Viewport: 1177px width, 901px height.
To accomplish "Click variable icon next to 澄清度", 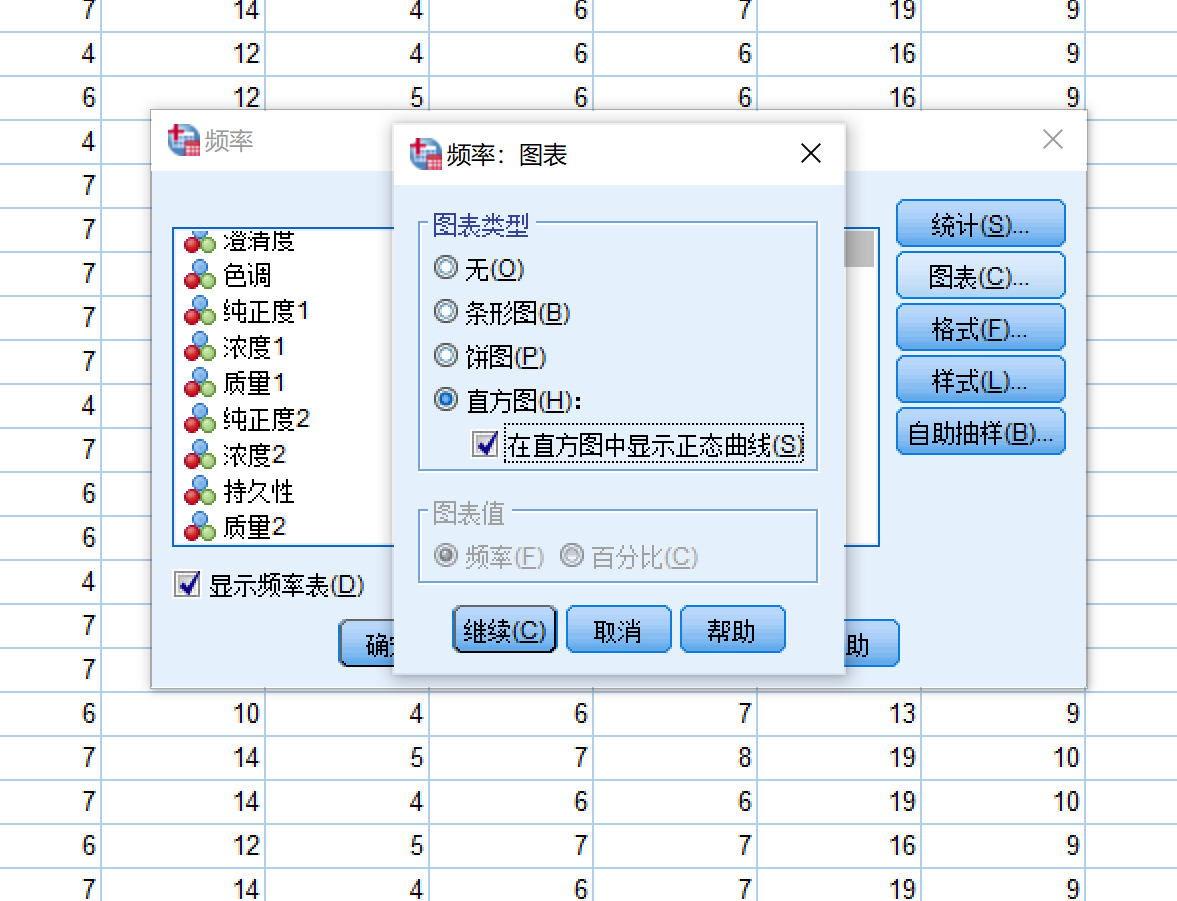I will tap(200, 242).
